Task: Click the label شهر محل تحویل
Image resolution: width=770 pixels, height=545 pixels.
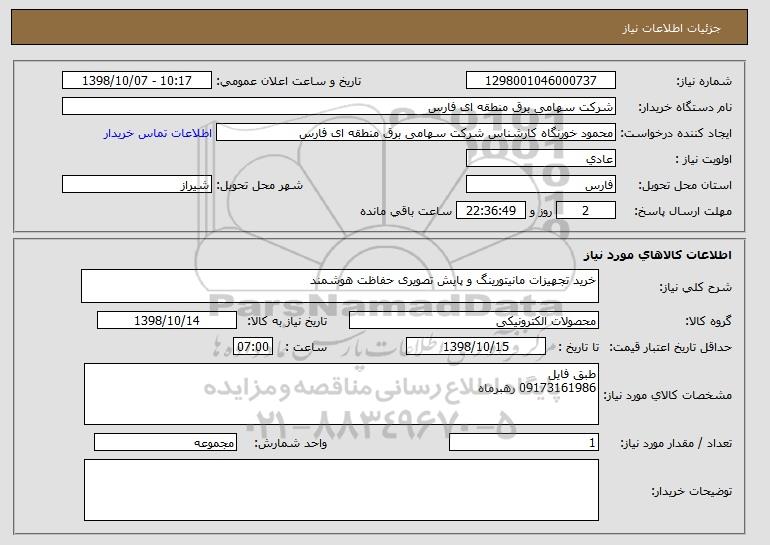Action: click(260, 185)
